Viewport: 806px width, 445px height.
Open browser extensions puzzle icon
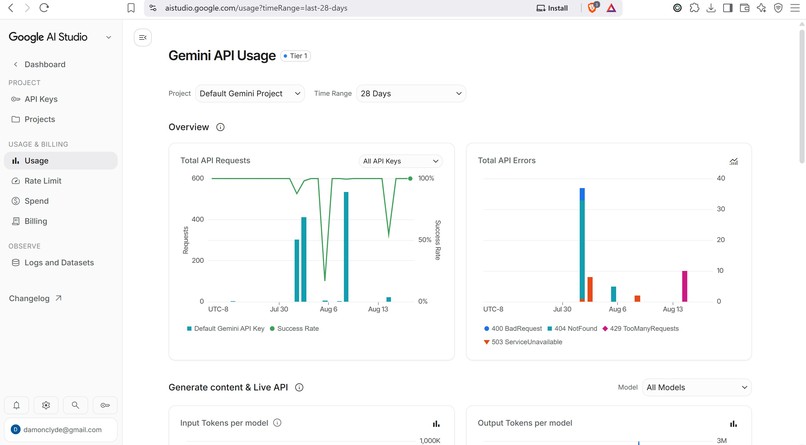[694, 8]
